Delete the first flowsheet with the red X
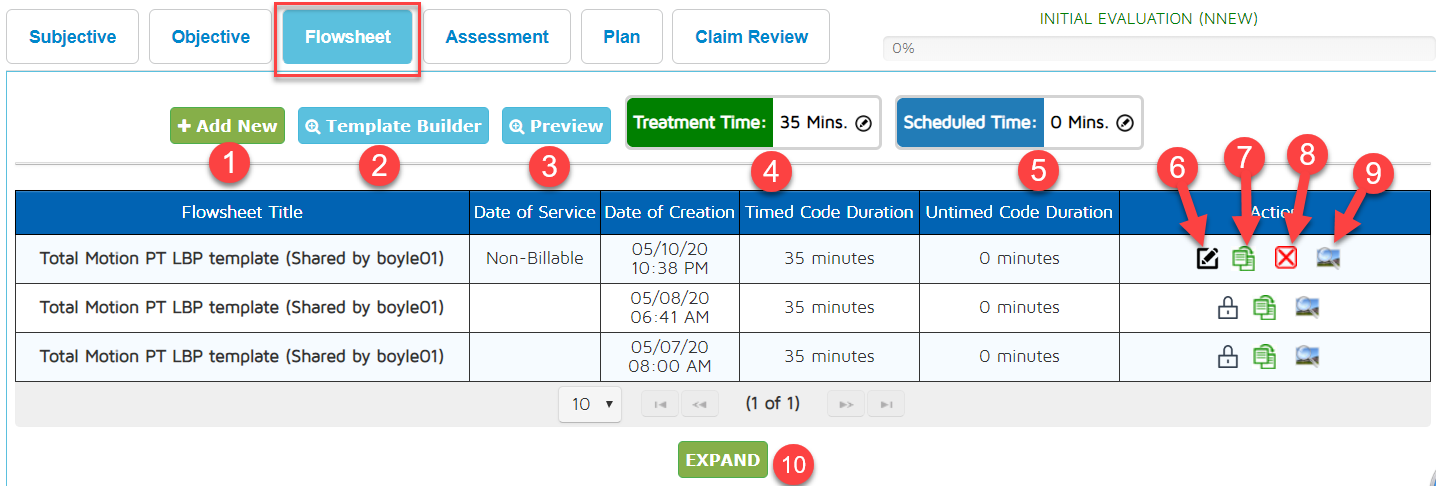Screen dimensions: 1436x486 pyautogui.click(x=1286, y=258)
